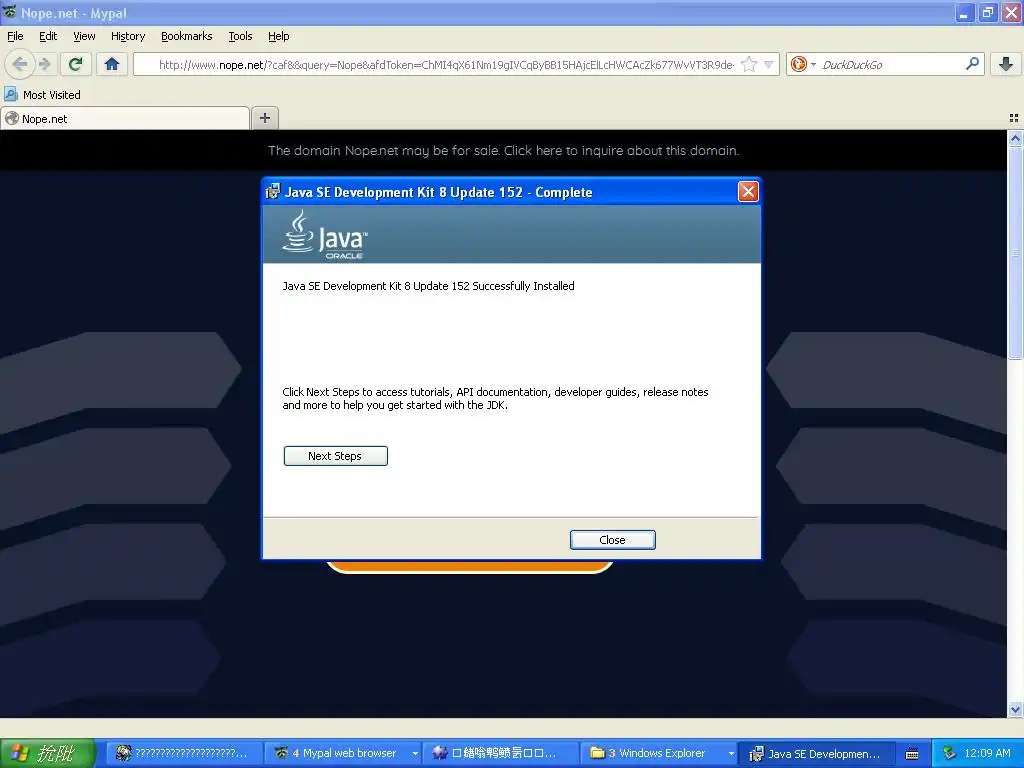Click the page scrollbar up arrow
This screenshot has width=1024, height=768.
coord(1015,138)
